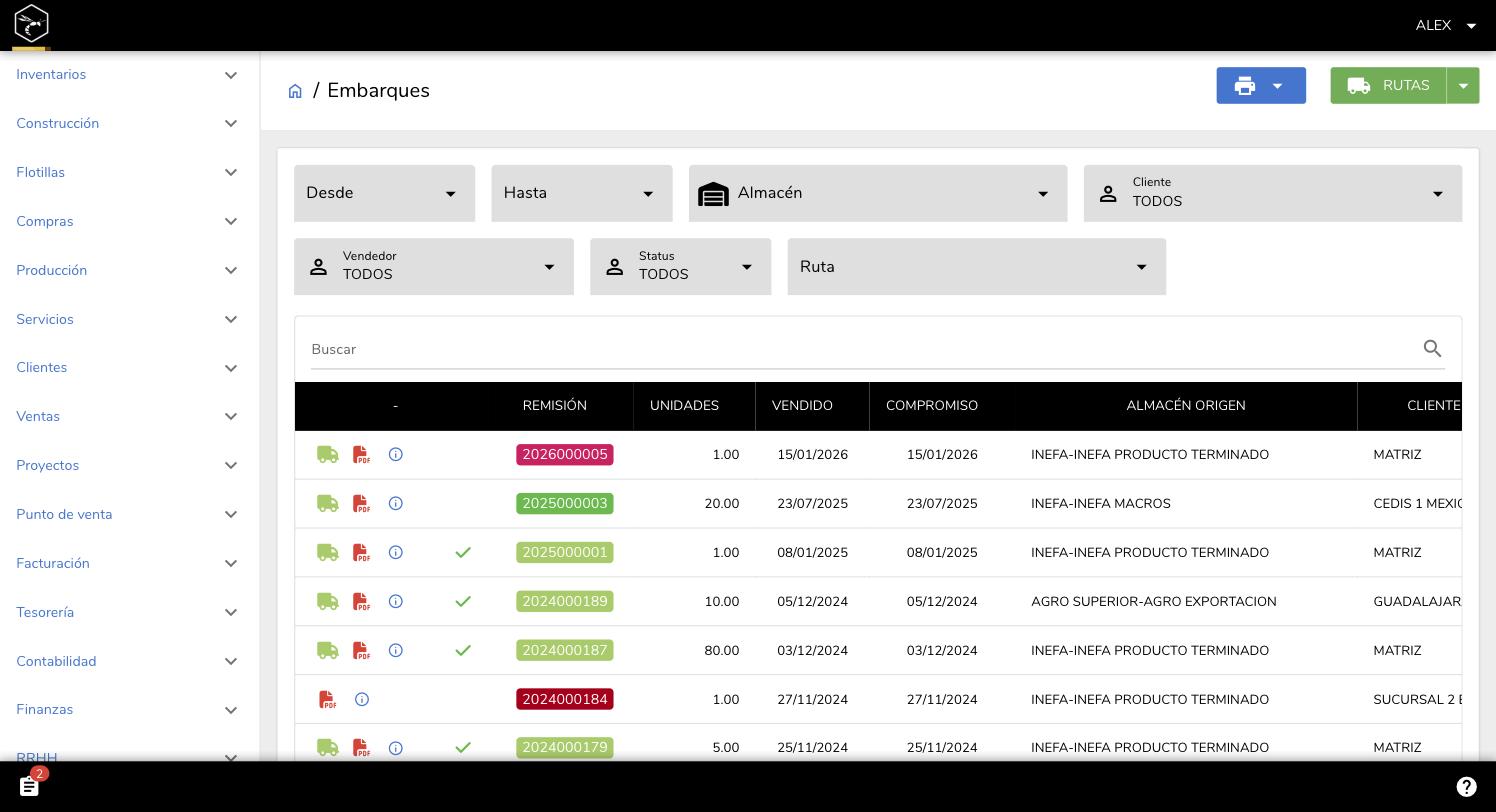Open the PDF for remisión 2024000187
The width and height of the screenshot is (1496, 812).
pos(362,651)
